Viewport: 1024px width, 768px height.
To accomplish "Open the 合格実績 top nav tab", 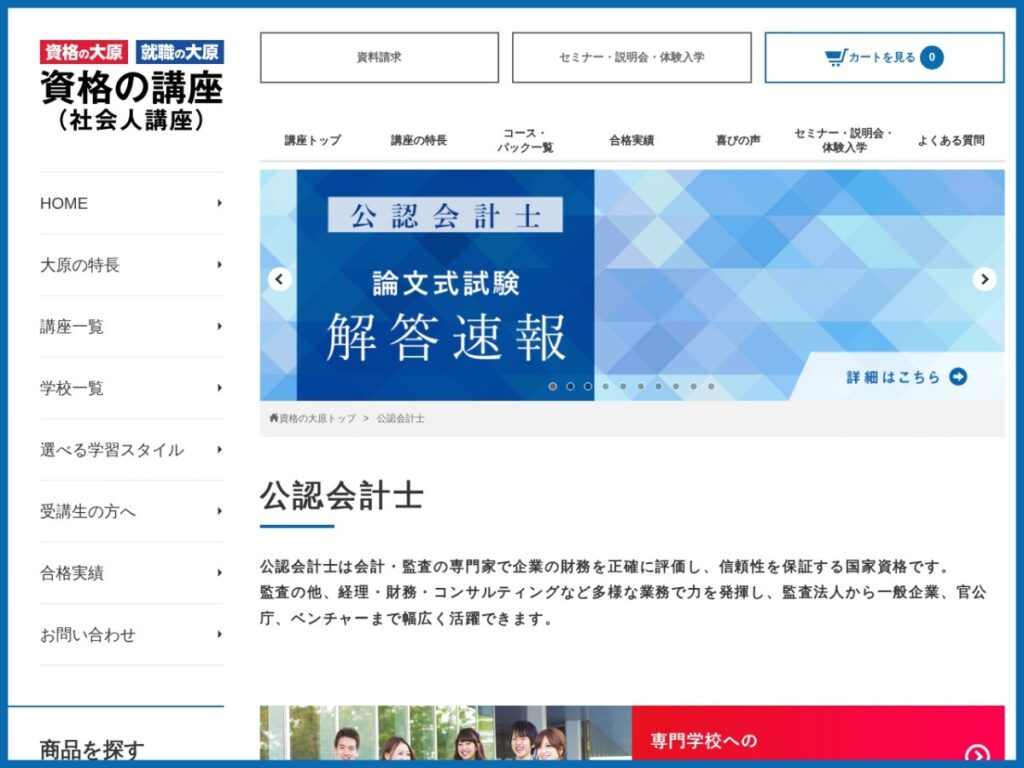I will point(632,140).
